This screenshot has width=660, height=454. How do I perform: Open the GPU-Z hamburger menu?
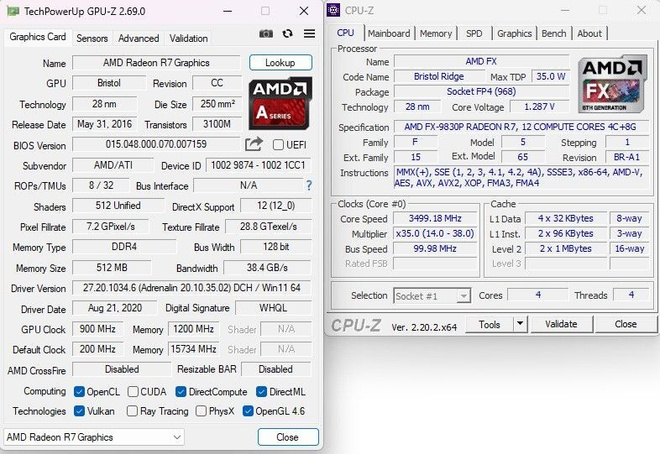point(309,34)
